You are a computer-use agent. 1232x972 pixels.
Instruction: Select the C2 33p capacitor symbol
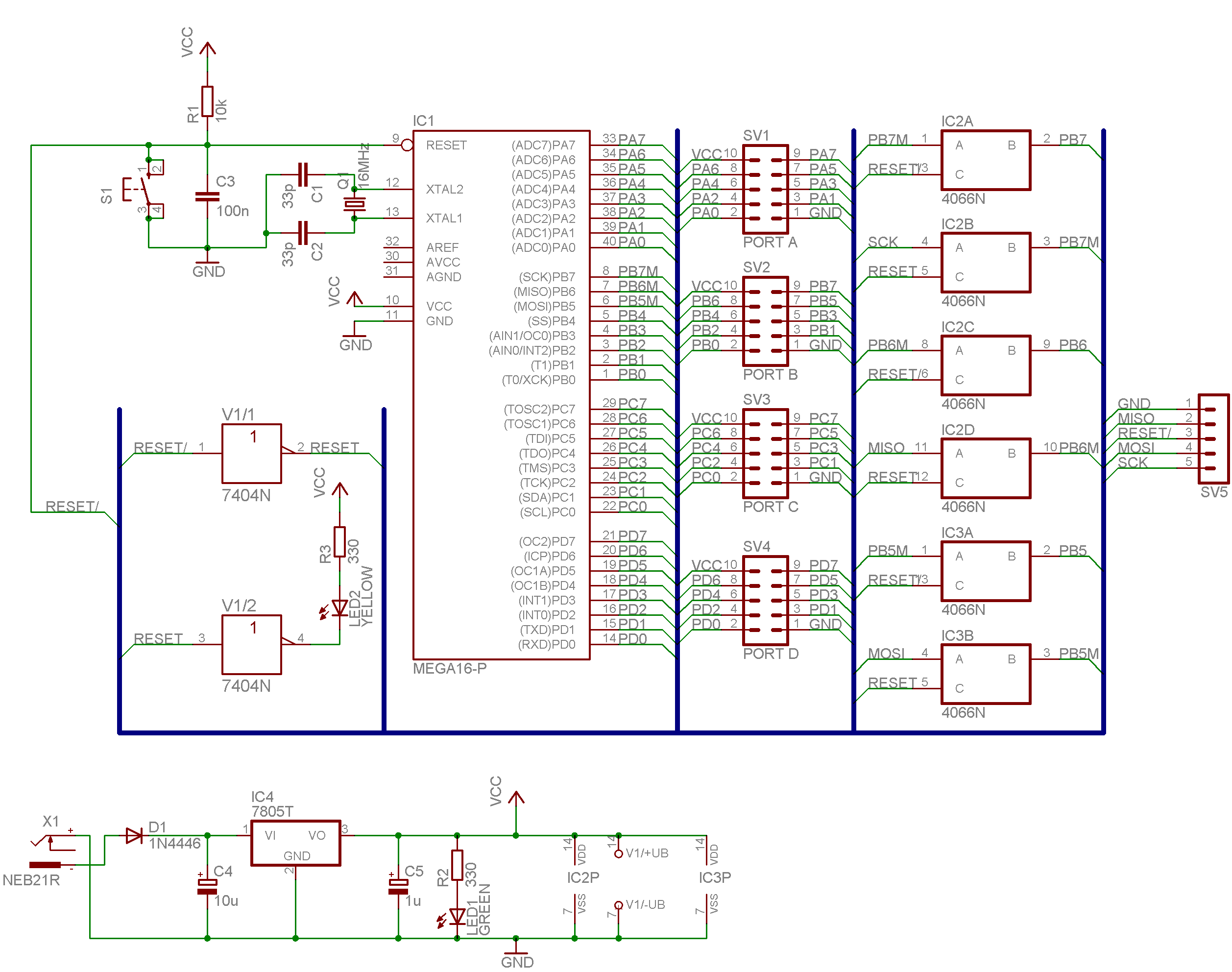[x=303, y=233]
